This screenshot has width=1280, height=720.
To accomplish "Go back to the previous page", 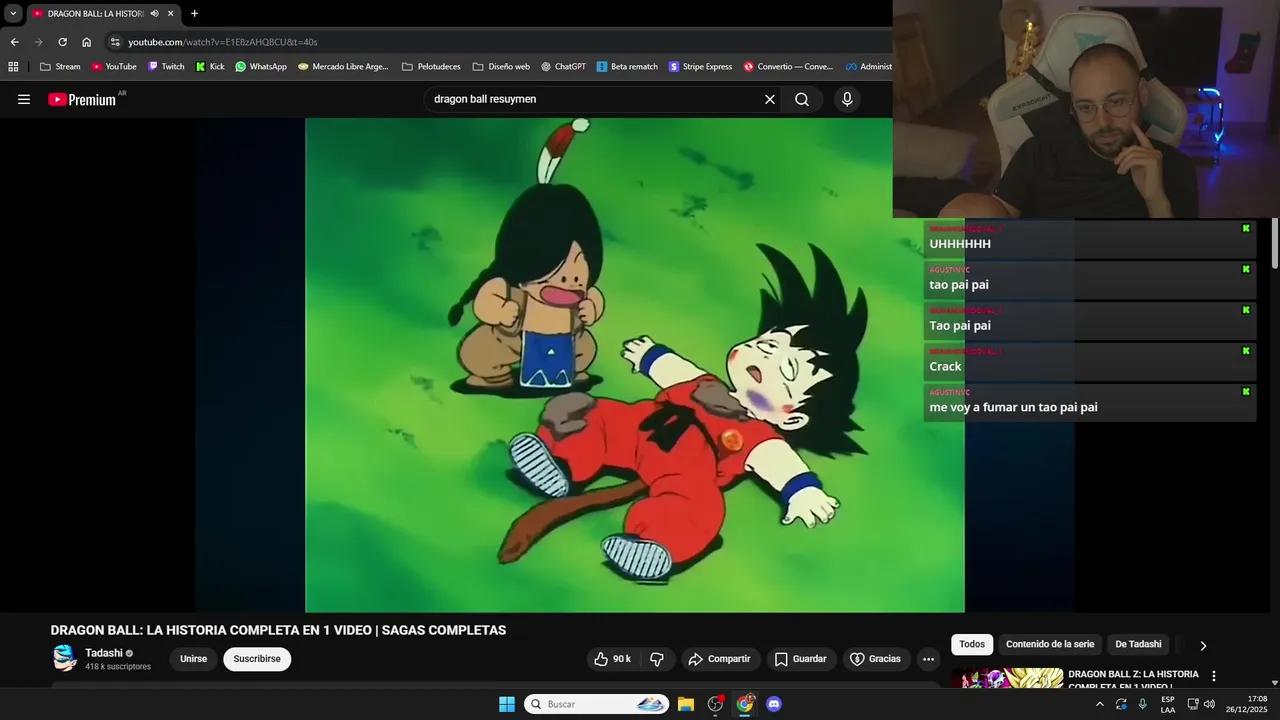I will [14, 42].
